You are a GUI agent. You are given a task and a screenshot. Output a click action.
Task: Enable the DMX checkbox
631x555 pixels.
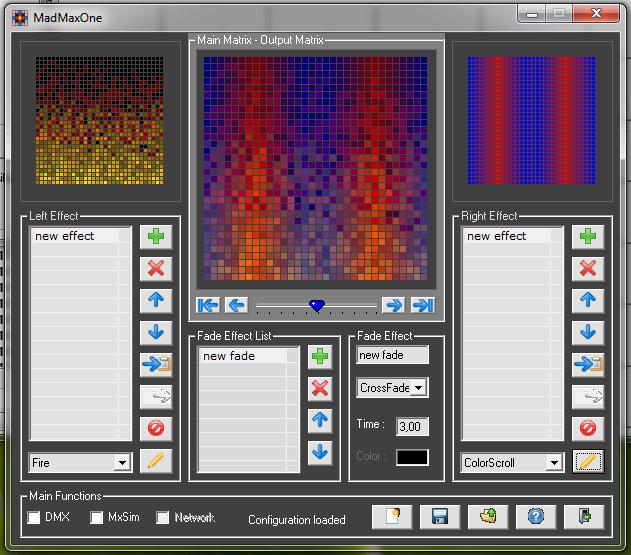pyautogui.click(x=34, y=518)
